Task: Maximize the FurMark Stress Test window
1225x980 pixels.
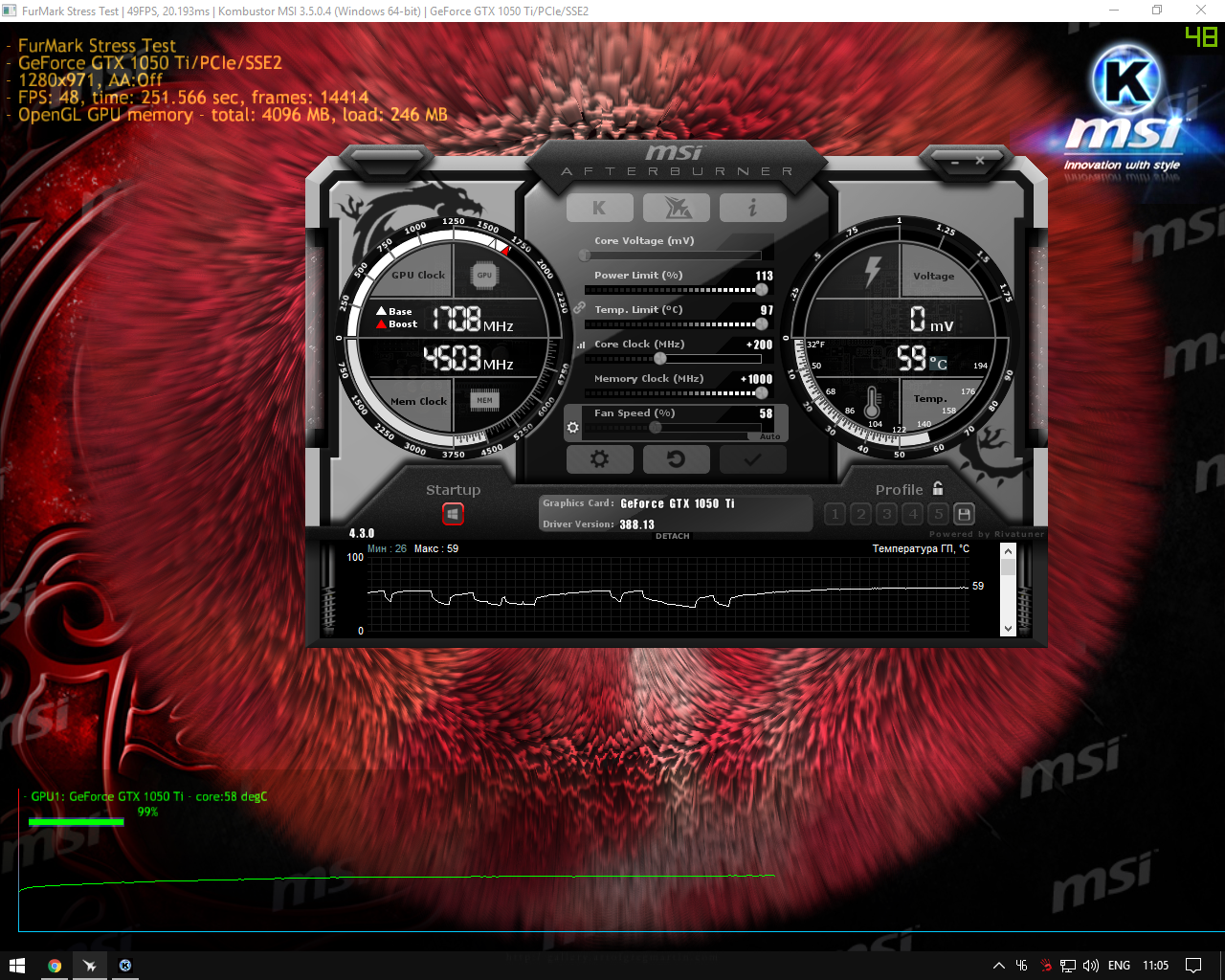Action: click(x=1157, y=11)
